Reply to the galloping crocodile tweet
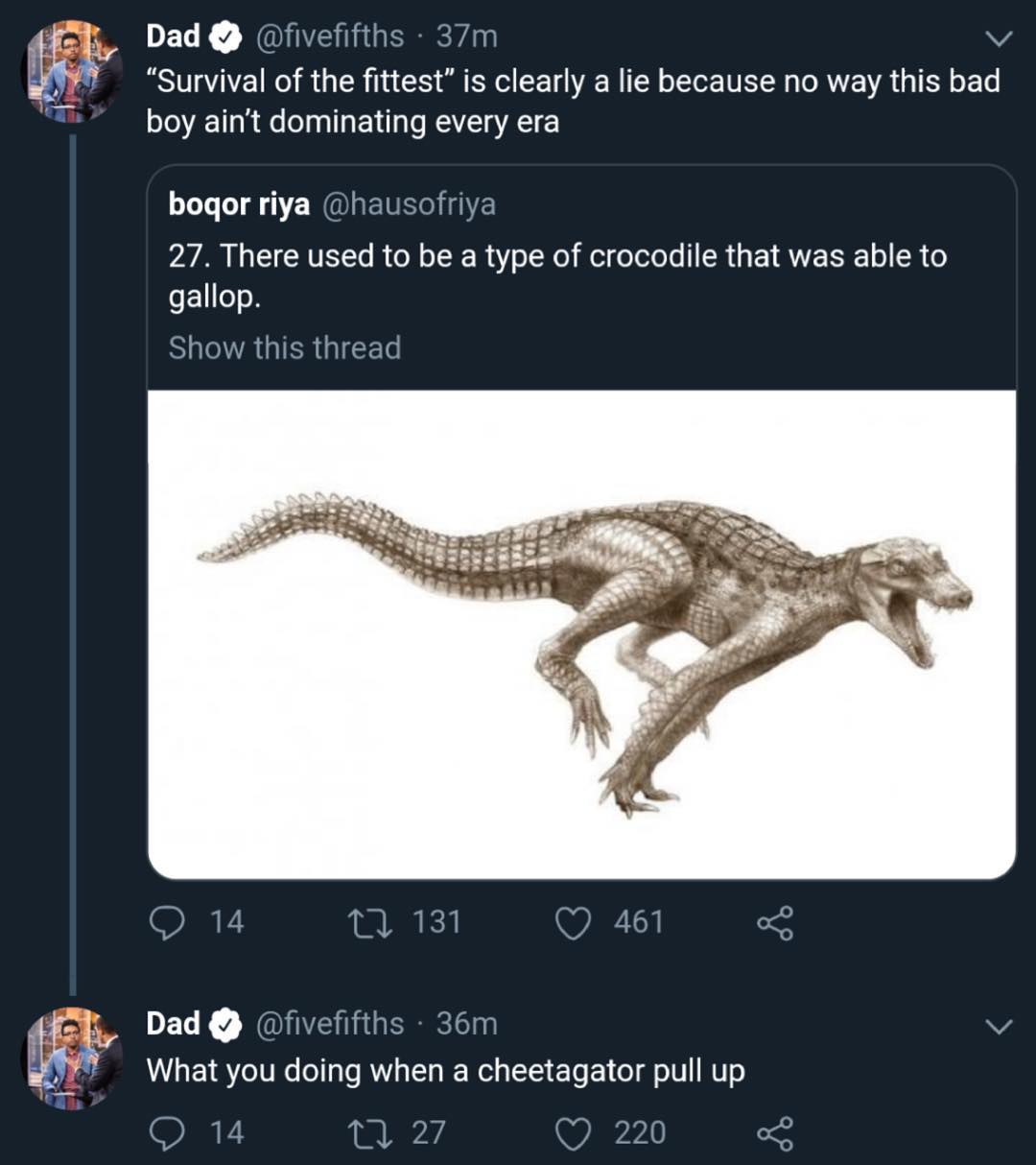The image size is (1036, 1165). pyautogui.click(x=169, y=922)
